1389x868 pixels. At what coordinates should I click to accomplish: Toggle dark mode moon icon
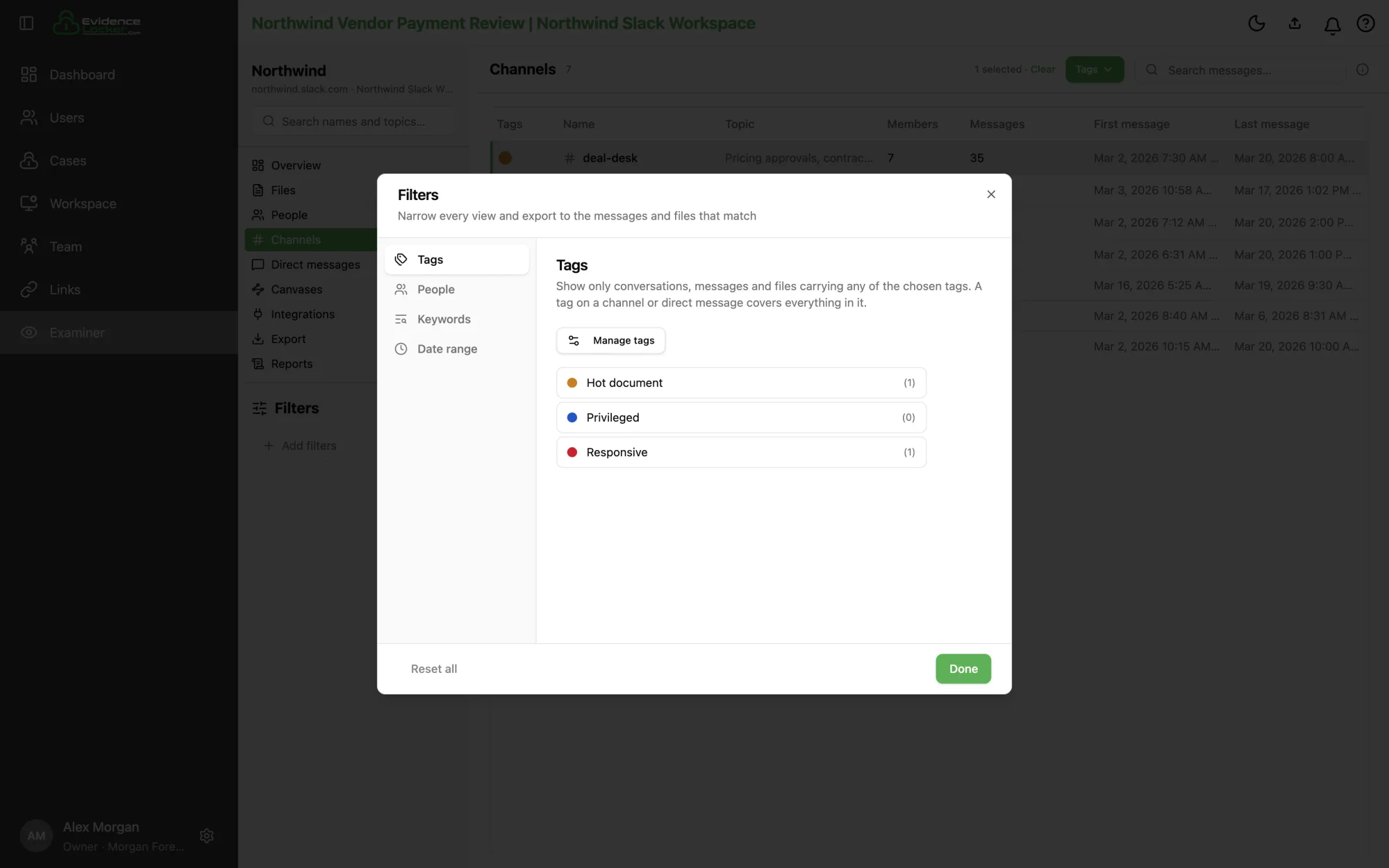[1256, 24]
